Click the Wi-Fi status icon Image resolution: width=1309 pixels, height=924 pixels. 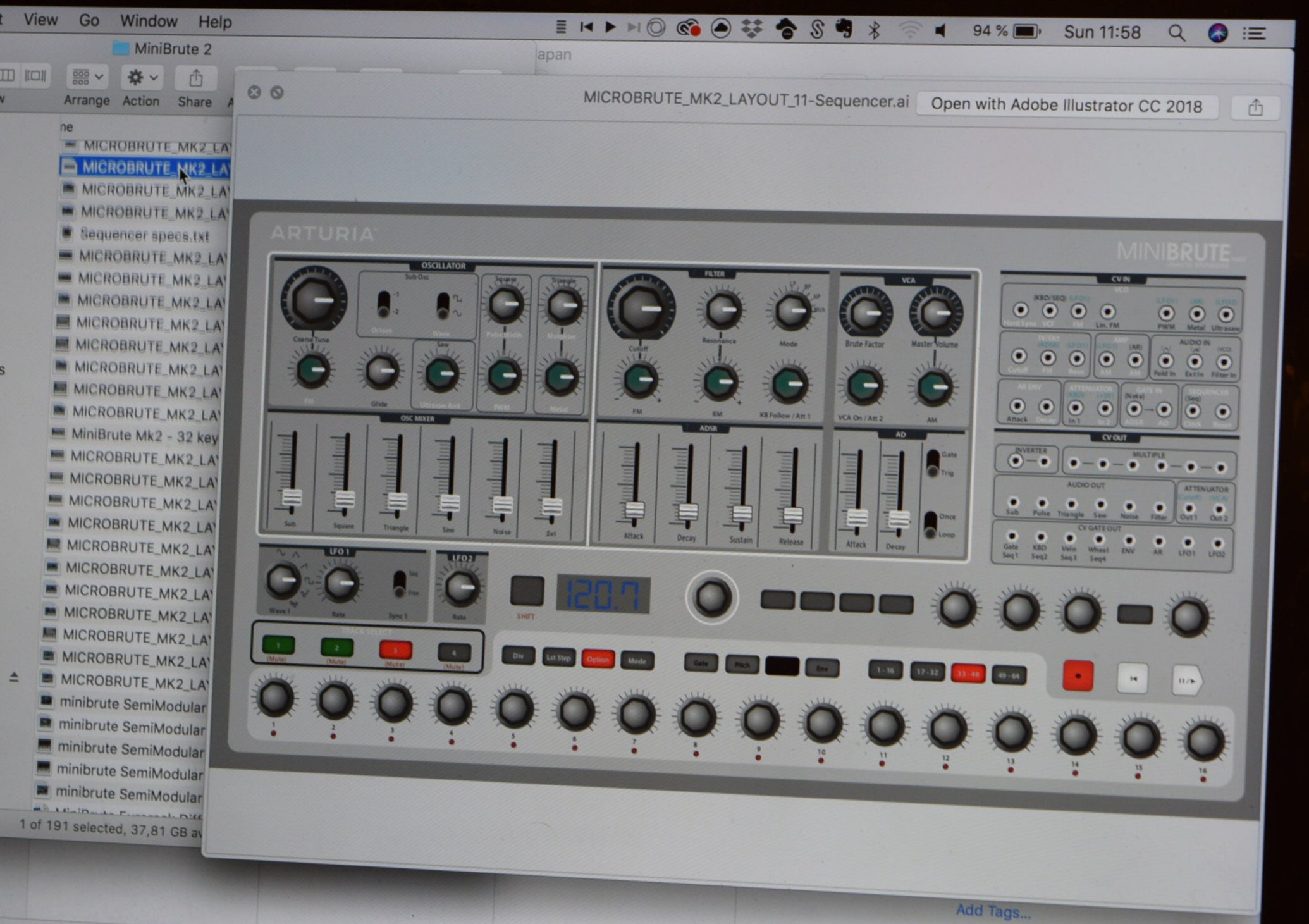(x=909, y=30)
